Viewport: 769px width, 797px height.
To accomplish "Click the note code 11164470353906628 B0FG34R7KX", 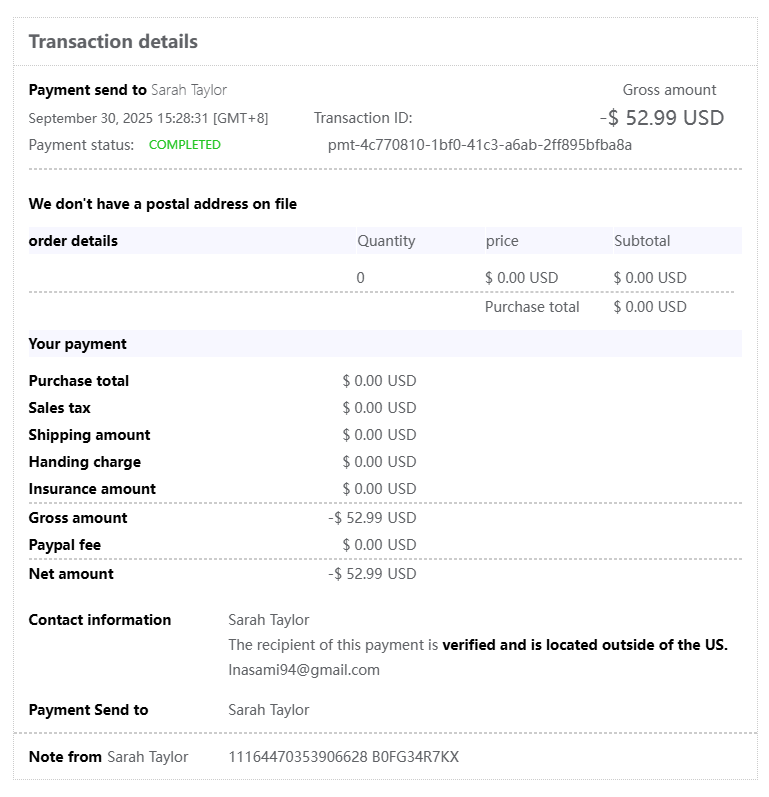I will (x=344, y=757).
